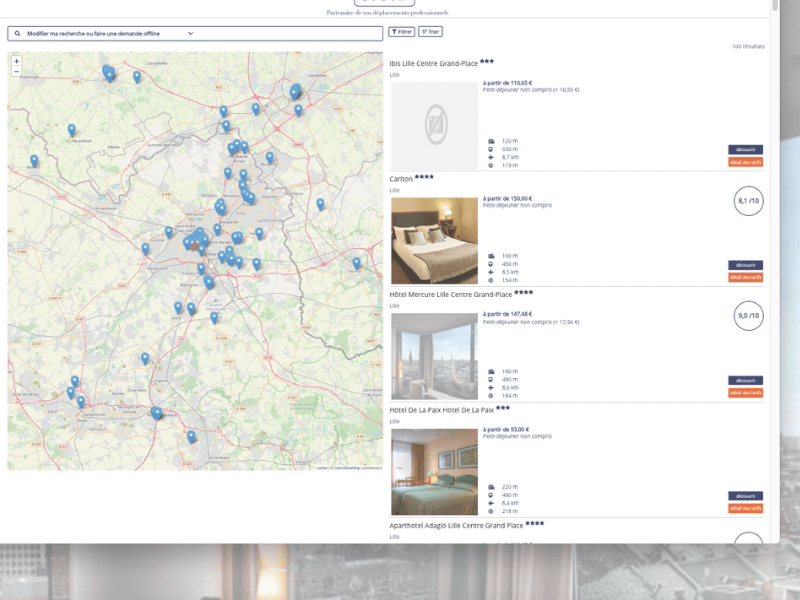800x600 pixels.
Task: Click the city-centre icon beside 154 m
Action: 491,281
